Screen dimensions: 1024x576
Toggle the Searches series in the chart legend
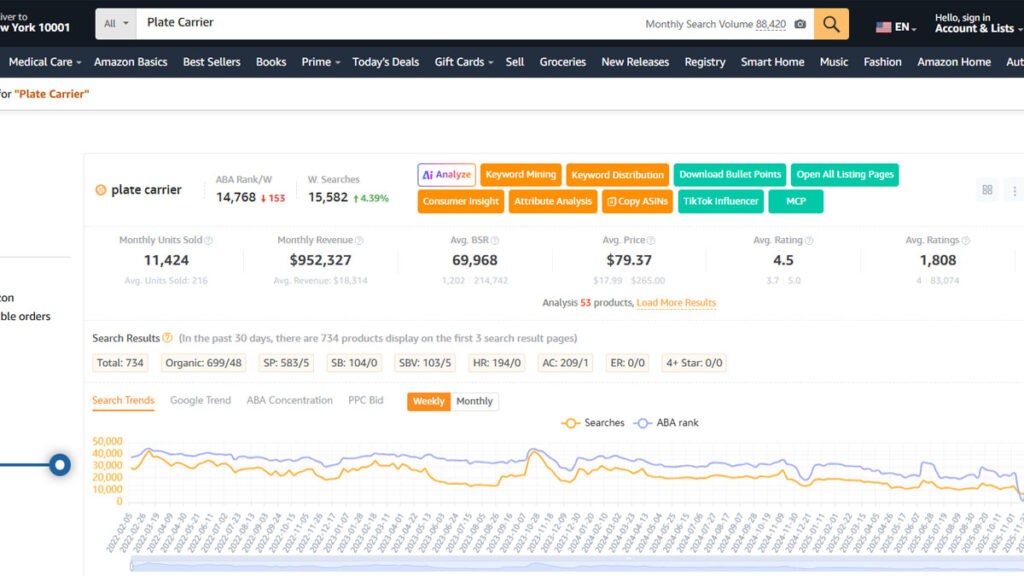593,422
